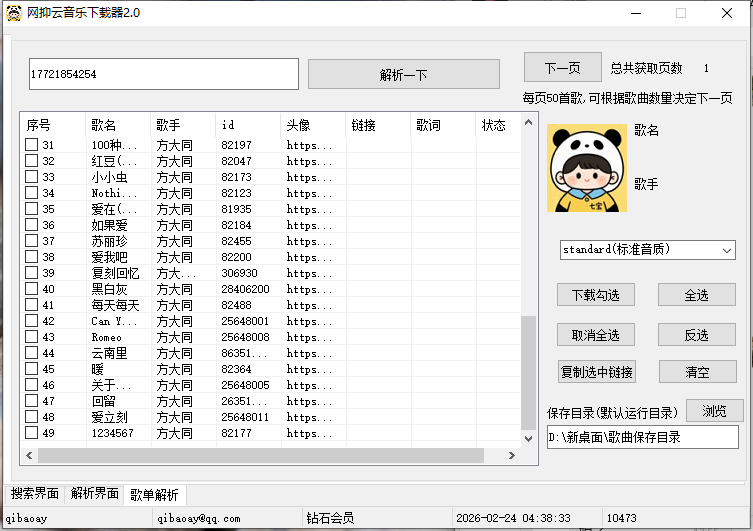Switch to the 搜索界面 tab
This screenshot has width=753, height=531.
pyautogui.click(x=35, y=494)
